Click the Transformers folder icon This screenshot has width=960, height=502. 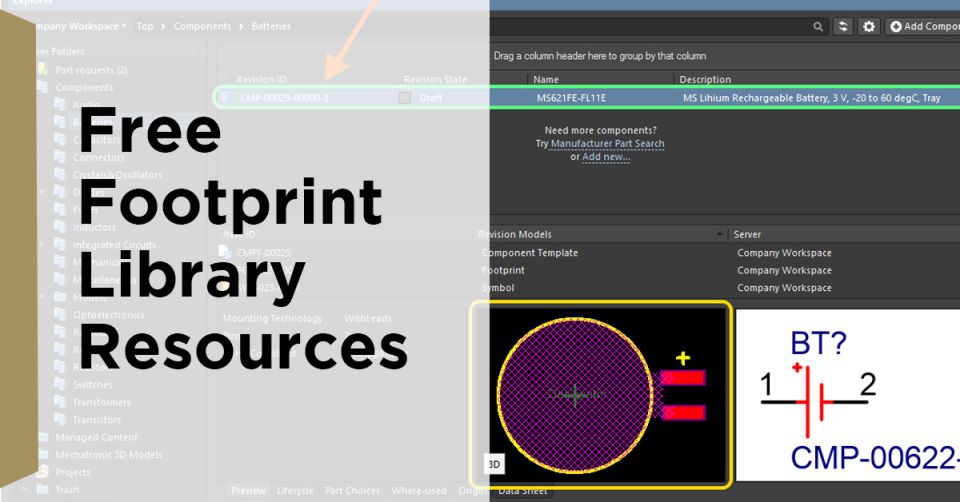pyautogui.click(x=60, y=402)
